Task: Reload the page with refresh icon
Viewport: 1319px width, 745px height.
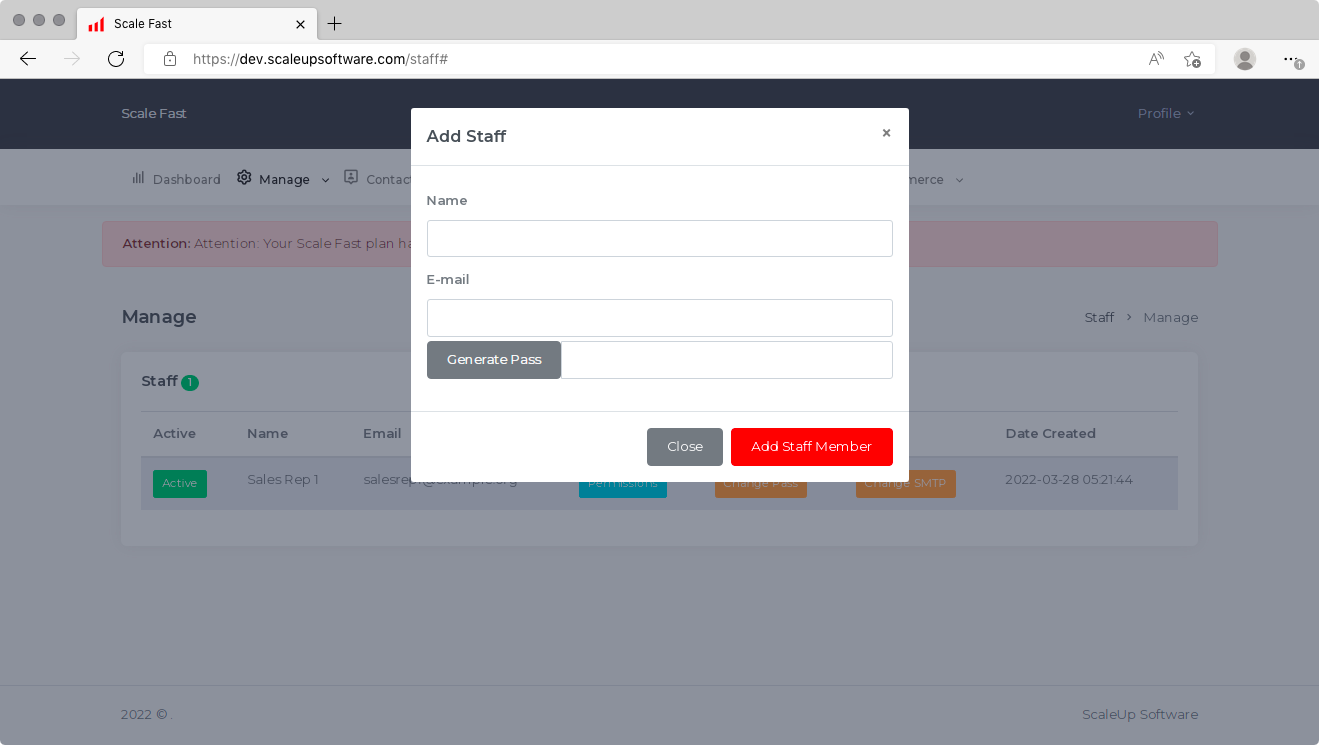Action: click(x=116, y=59)
